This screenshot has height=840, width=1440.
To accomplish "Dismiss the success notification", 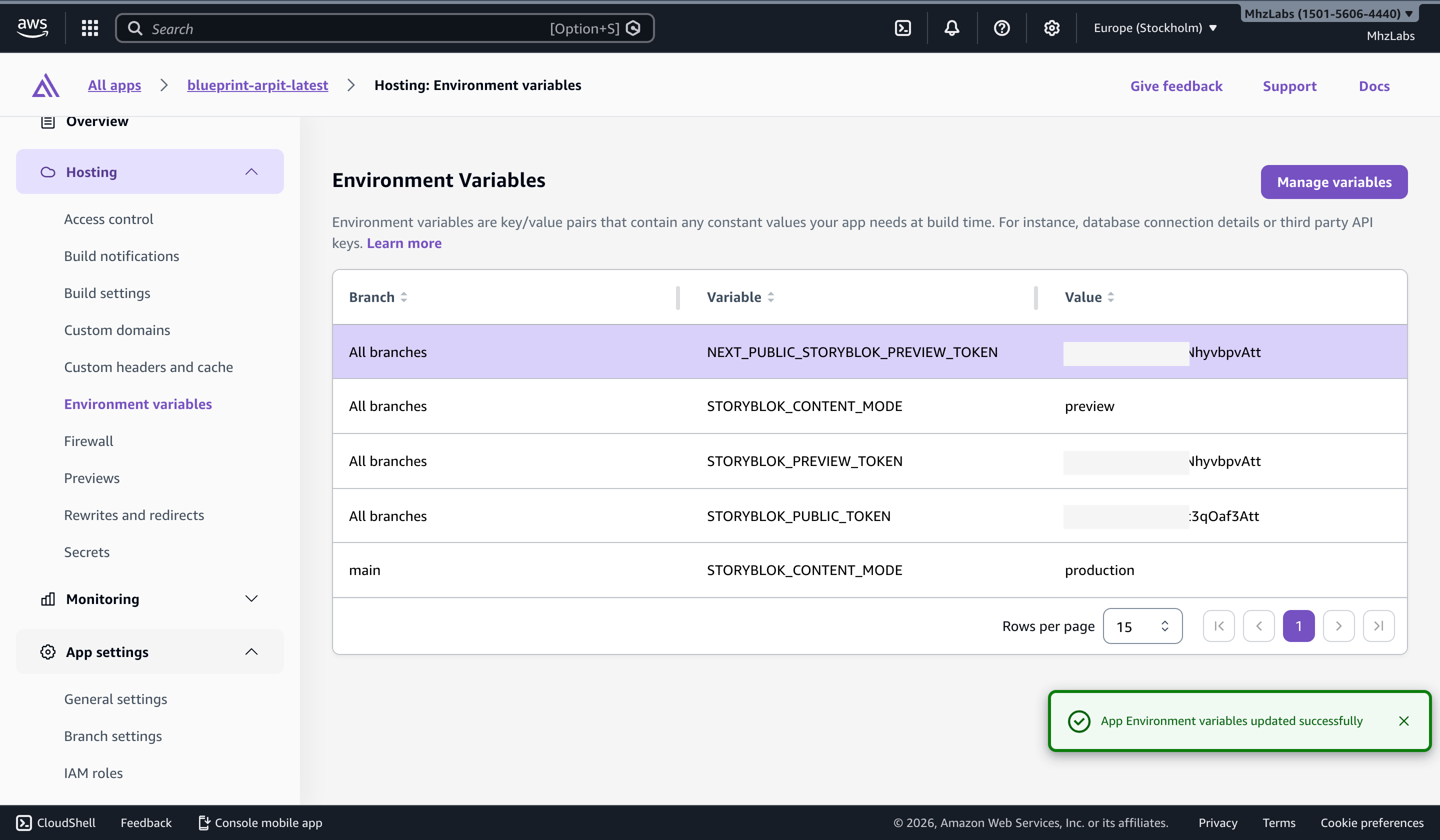I will coord(1403,721).
